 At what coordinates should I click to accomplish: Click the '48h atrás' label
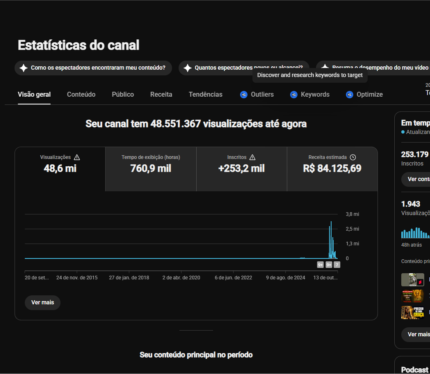tap(411, 245)
